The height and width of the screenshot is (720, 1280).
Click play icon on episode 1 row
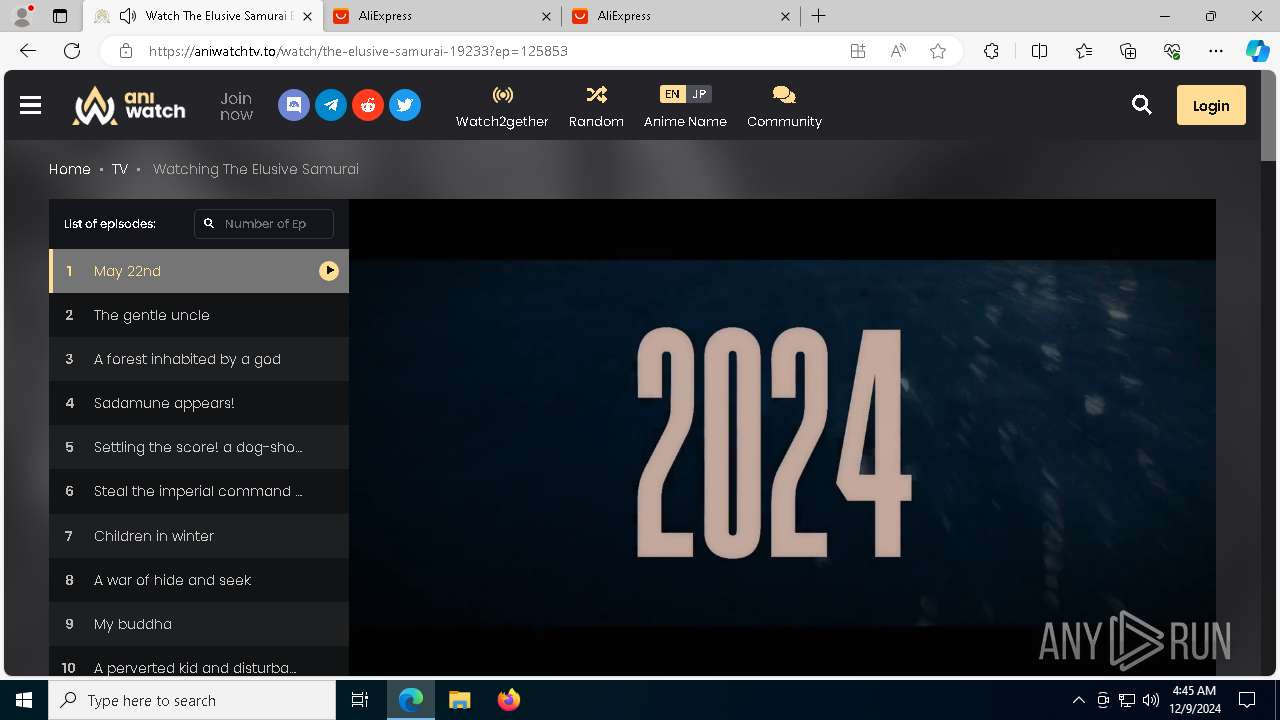pyautogui.click(x=329, y=271)
